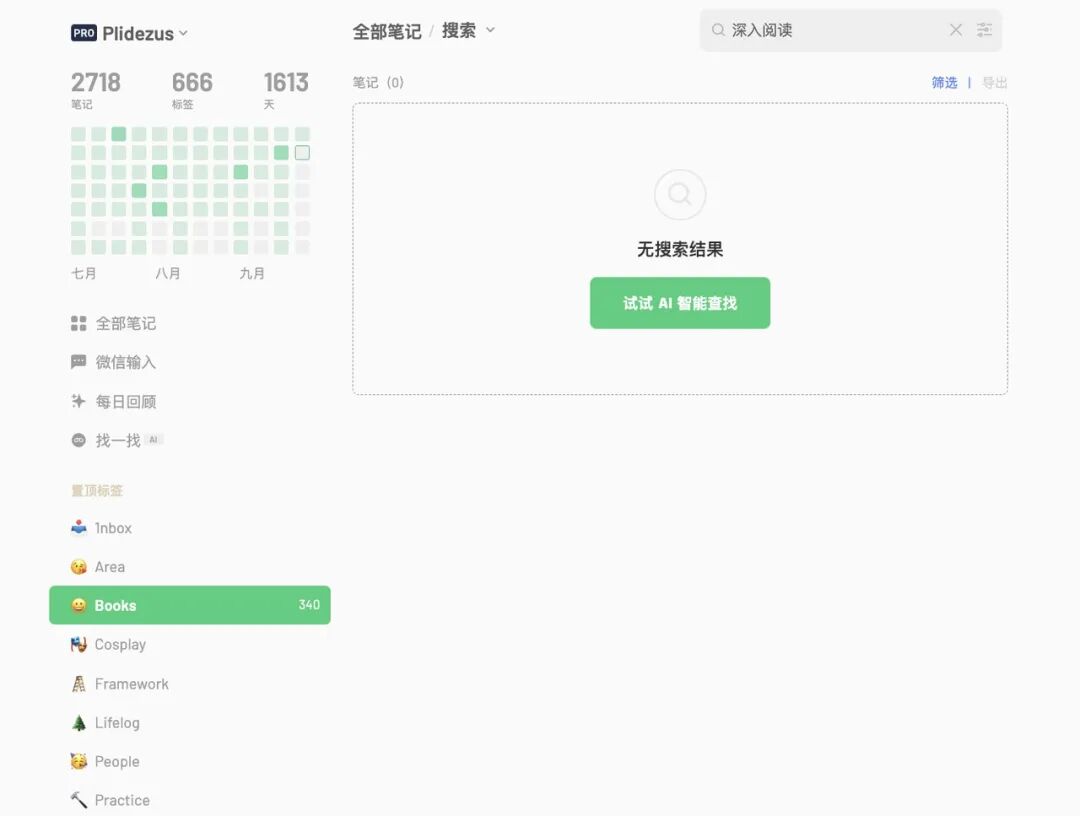Click the Inbox tray emoji icon
Screen dimensions: 1080x816
(79, 527)
